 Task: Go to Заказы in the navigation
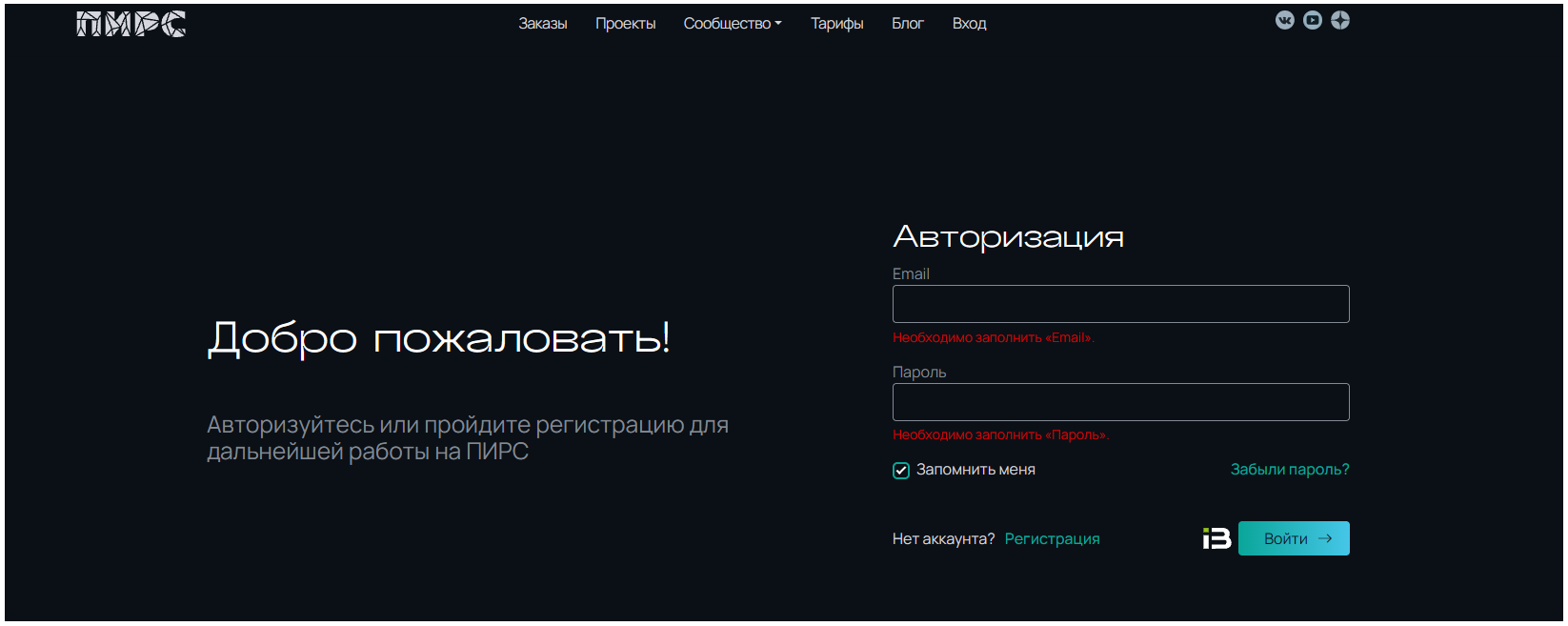click(x=543, y=24)
